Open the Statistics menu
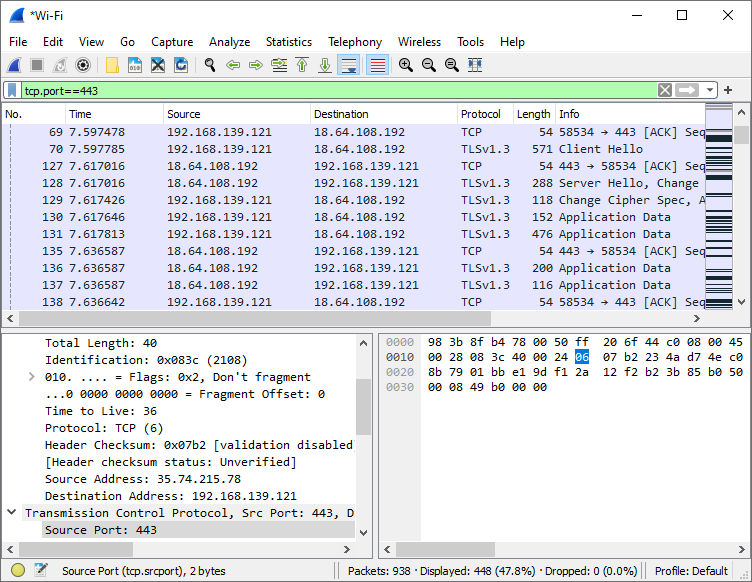 (x=288, y=42)
